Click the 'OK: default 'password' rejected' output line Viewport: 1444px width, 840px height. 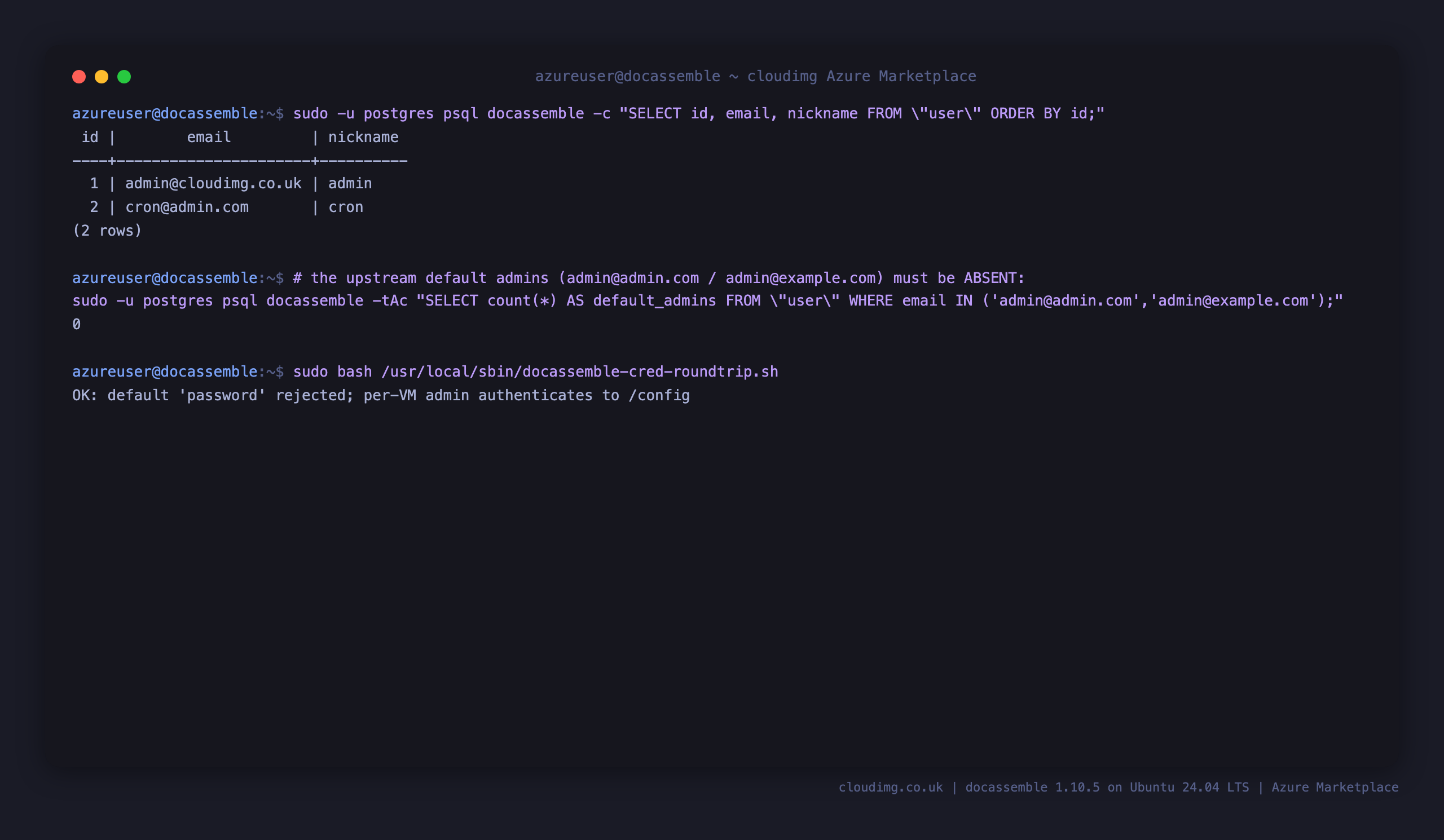pos(381,396)
